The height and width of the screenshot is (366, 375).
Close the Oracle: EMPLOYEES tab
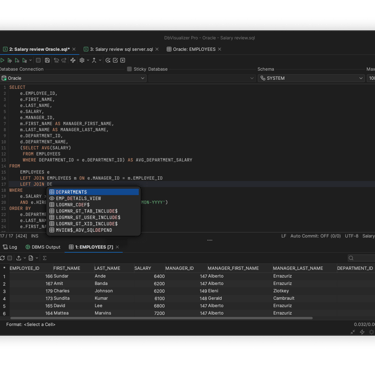tap(220, 49)
